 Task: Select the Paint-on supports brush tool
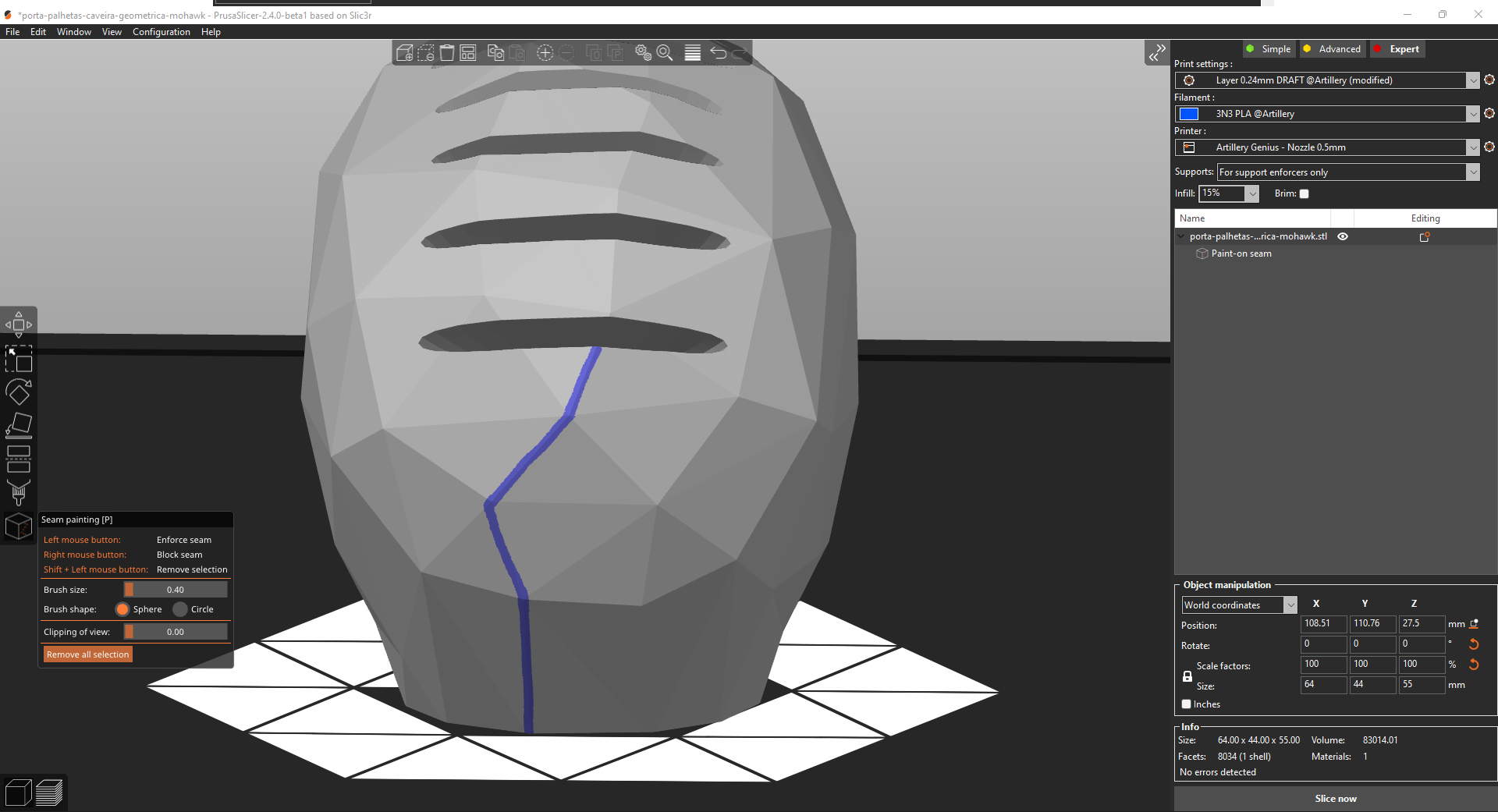point(19,492)
